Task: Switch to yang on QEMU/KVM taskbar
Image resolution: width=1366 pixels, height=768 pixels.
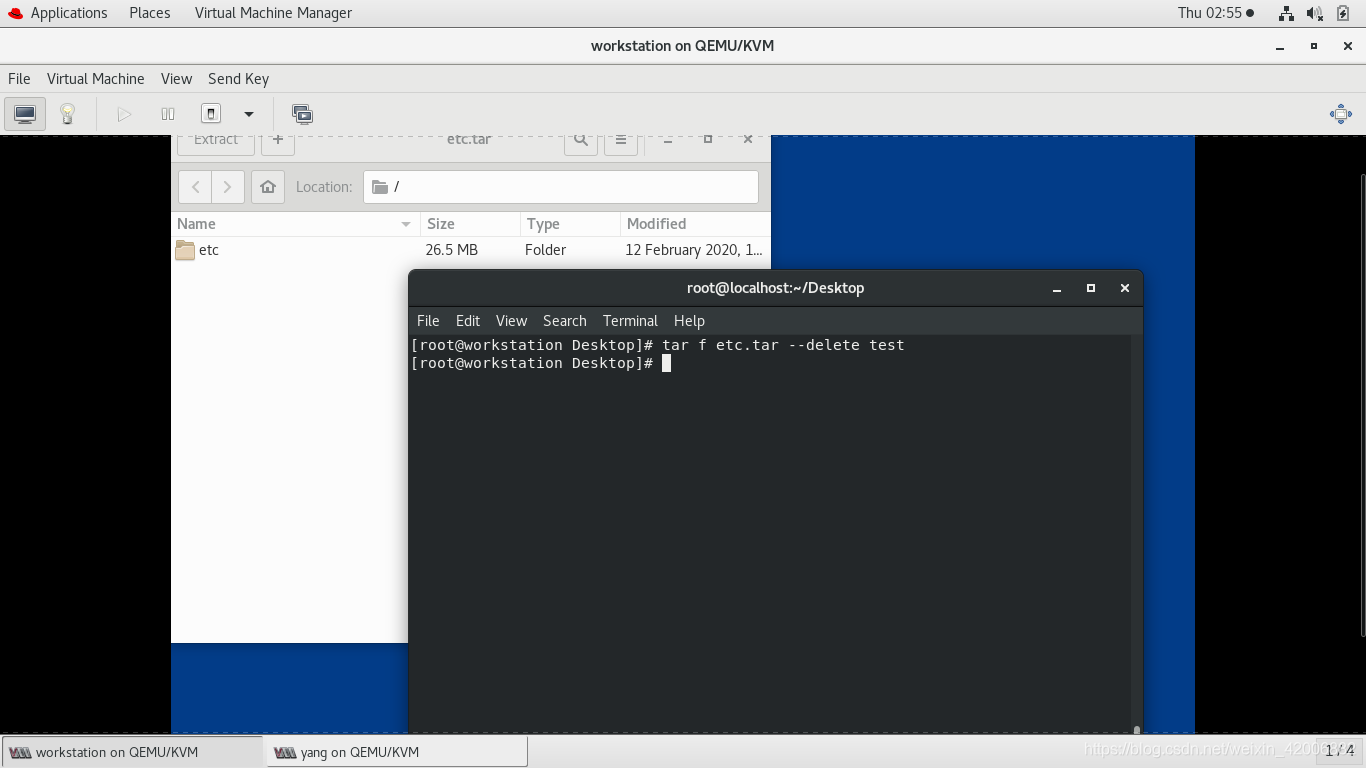Action: click(396, 752)
